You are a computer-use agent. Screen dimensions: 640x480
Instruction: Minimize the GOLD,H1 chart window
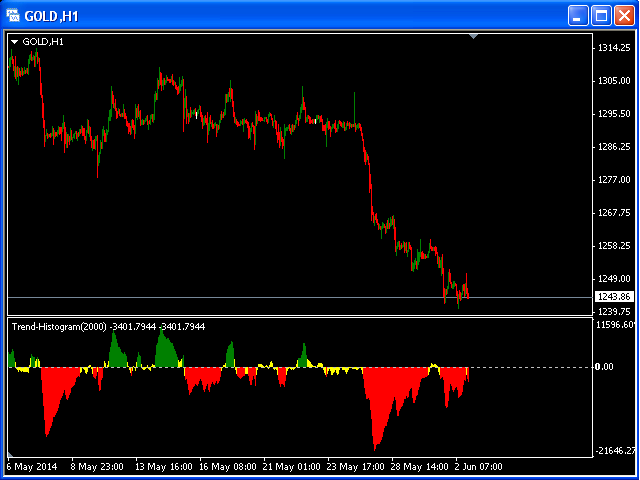click(x=578, y=16)
